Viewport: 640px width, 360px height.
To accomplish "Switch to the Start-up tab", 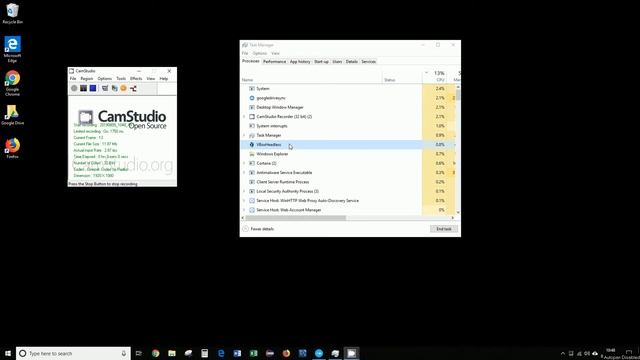I will point(321,62).
